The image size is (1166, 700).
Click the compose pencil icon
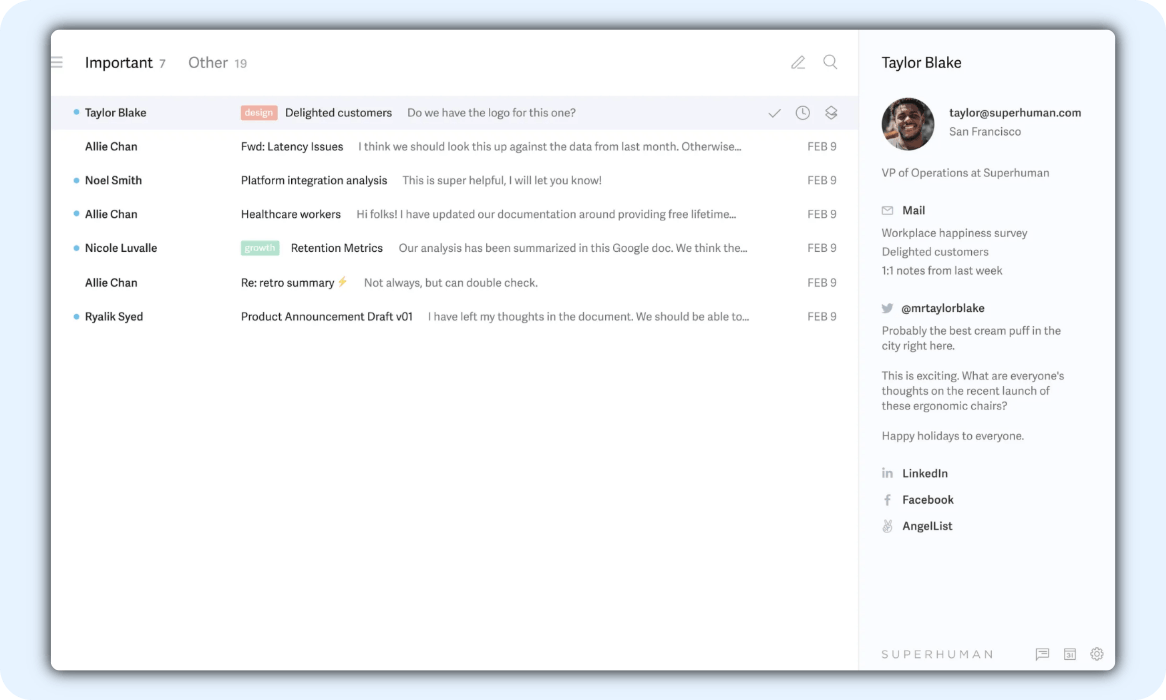pyautogui.click(x=798, y=63)
